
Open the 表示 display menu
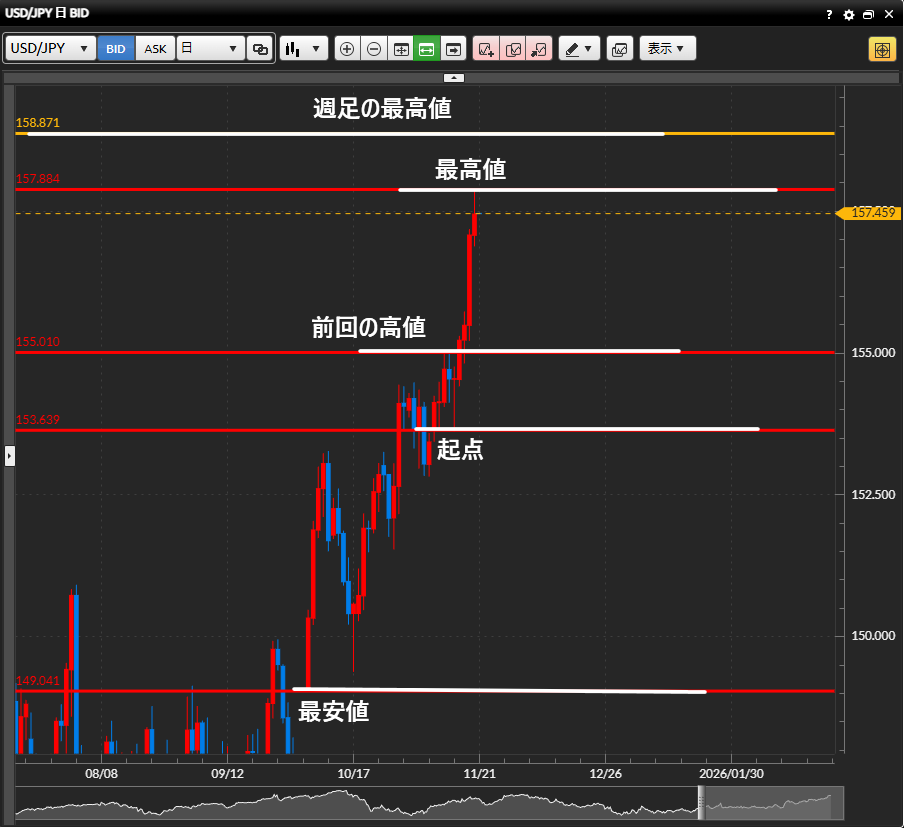coord(667,49)
